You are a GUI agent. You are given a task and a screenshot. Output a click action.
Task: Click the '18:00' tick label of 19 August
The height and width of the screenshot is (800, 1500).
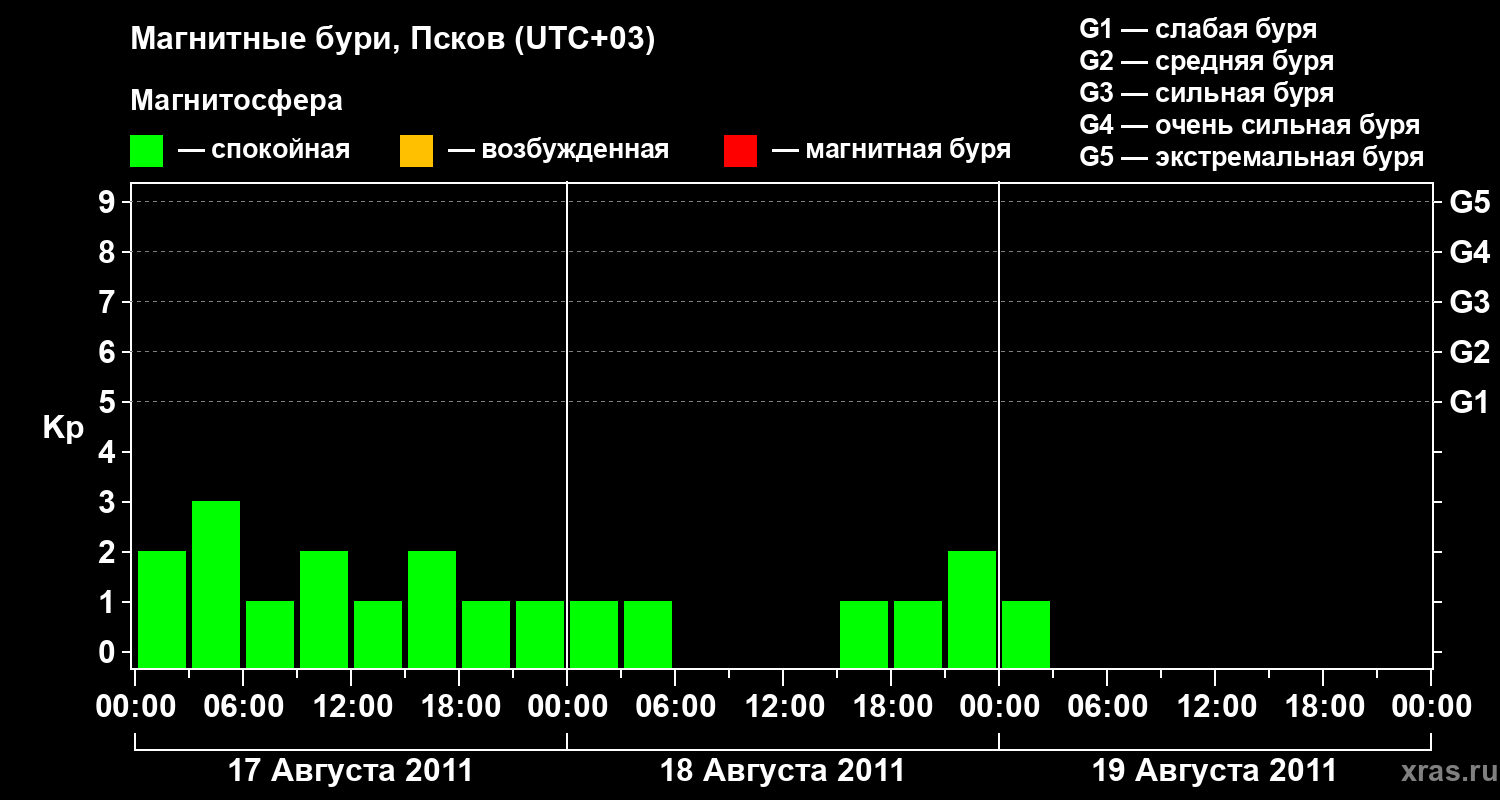coord(1323,707)
